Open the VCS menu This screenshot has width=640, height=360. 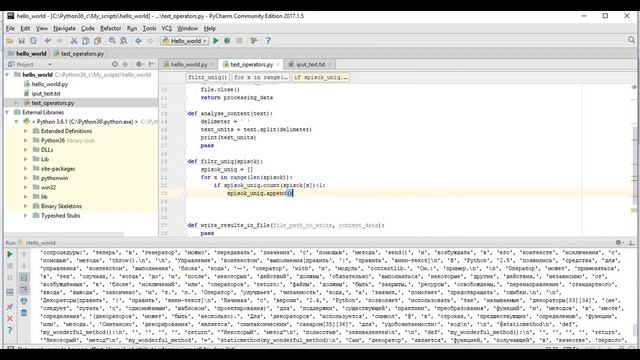click(167, 29)
